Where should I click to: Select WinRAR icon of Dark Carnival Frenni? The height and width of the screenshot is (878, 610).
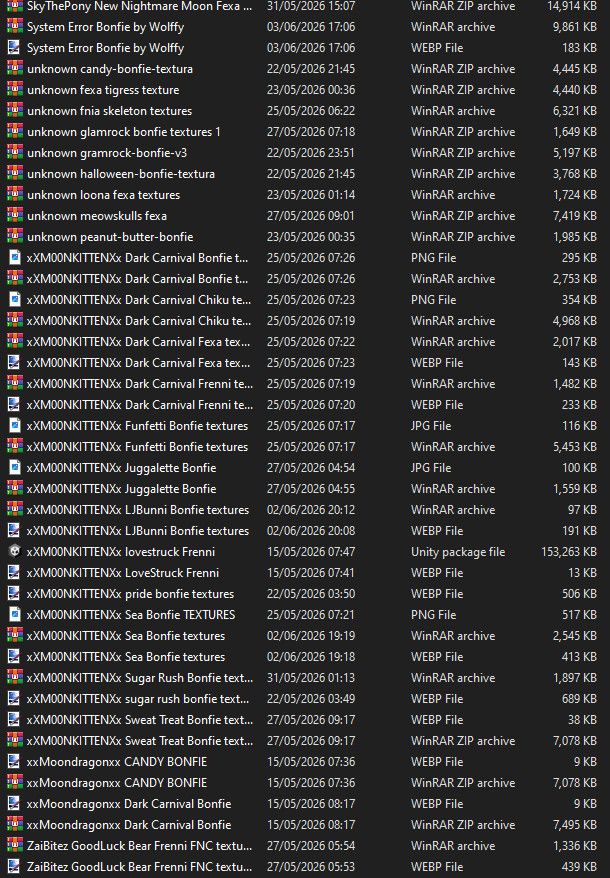(x=15, y=384)
